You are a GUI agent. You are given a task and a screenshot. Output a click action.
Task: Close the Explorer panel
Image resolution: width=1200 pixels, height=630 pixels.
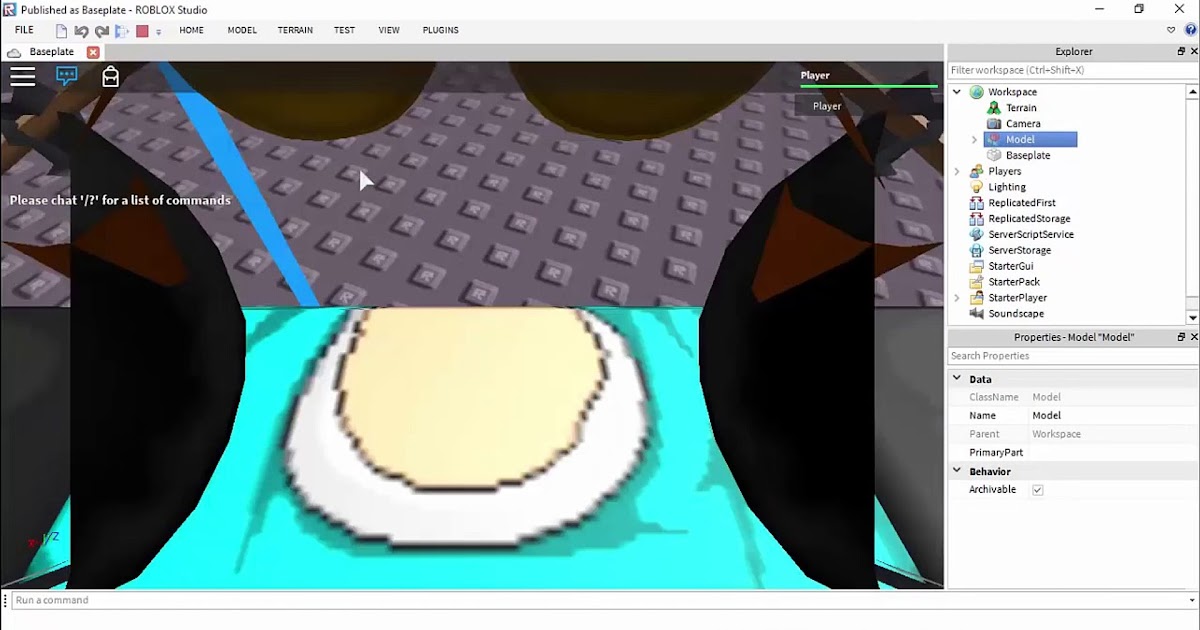[x=1193, y=51]
